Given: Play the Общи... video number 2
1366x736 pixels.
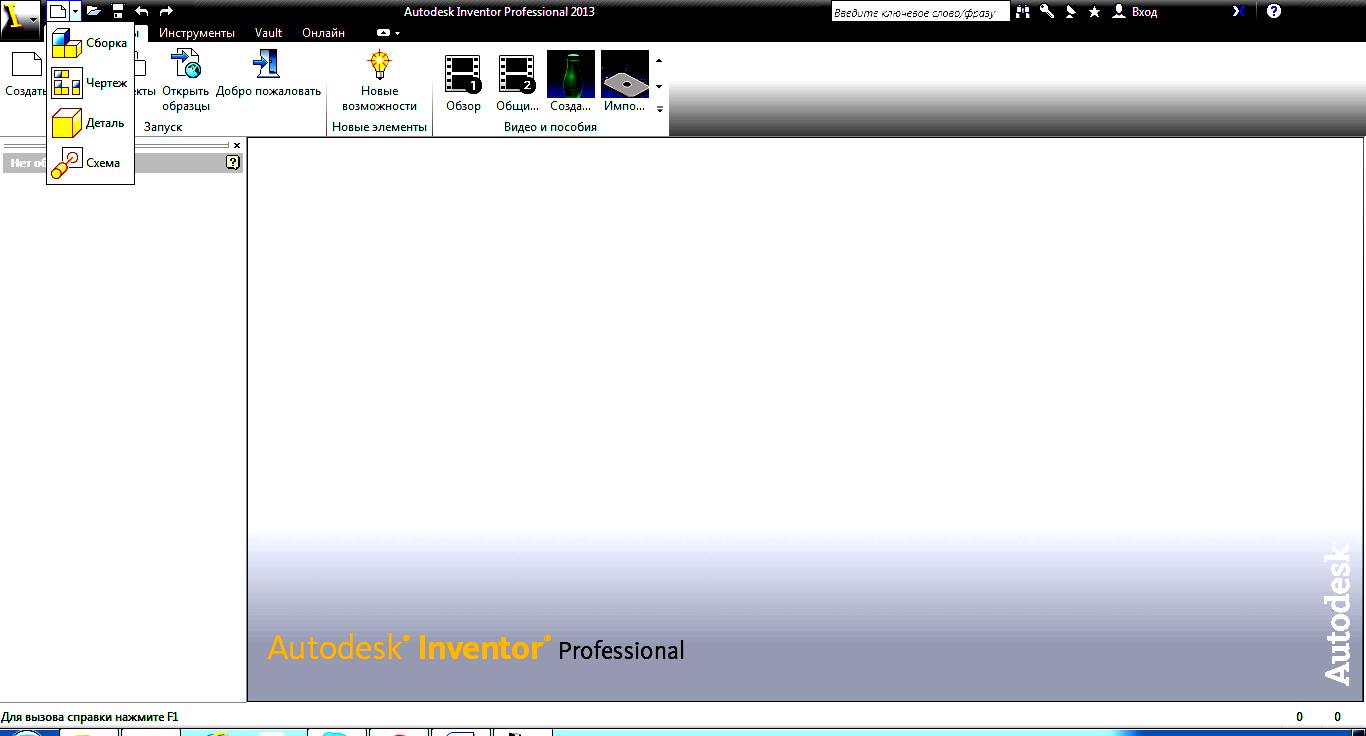Looking at the screenshot, I should 517,82.
